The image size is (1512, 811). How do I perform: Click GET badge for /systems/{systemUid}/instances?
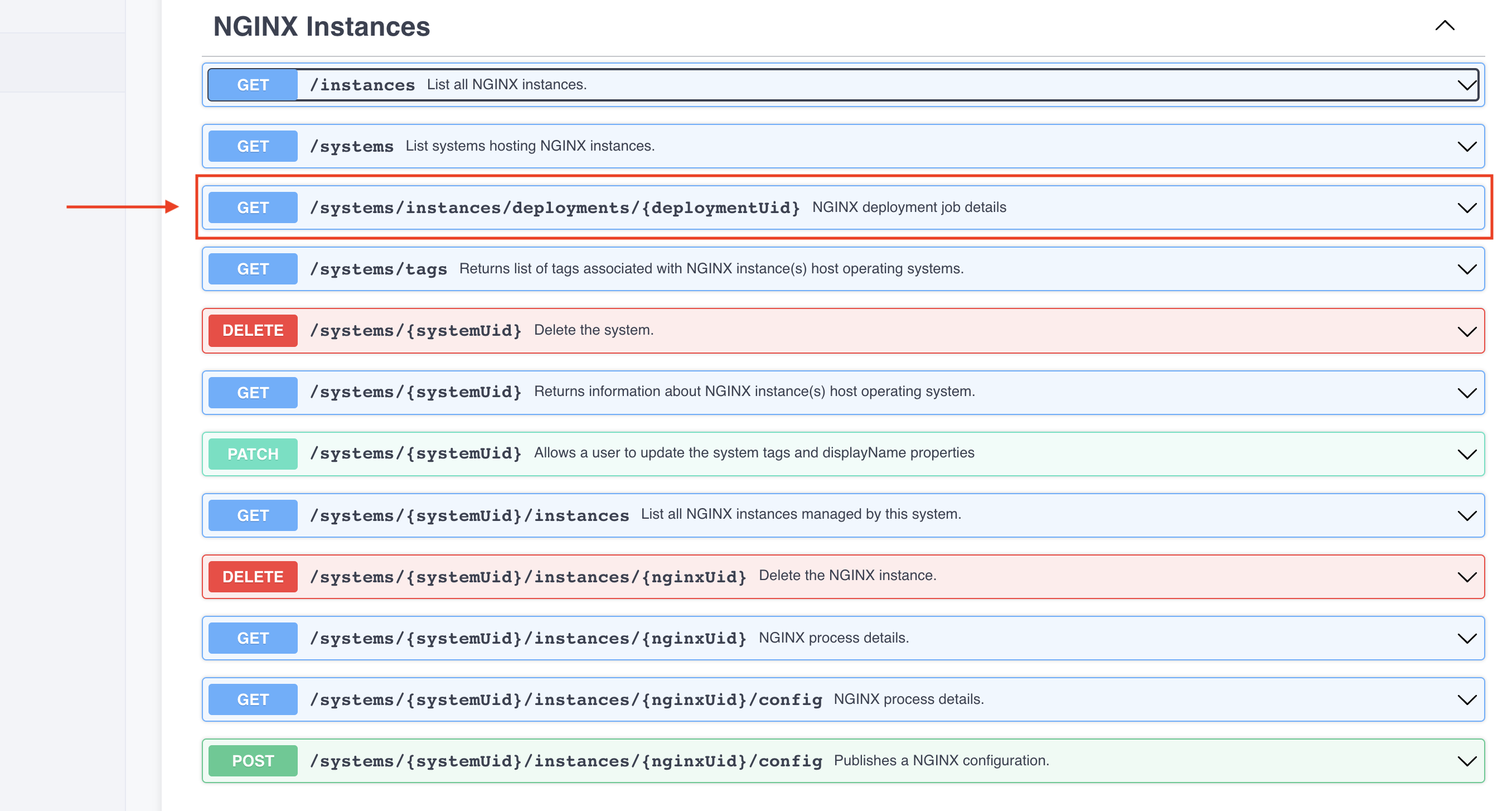click(x=253, y=515)
